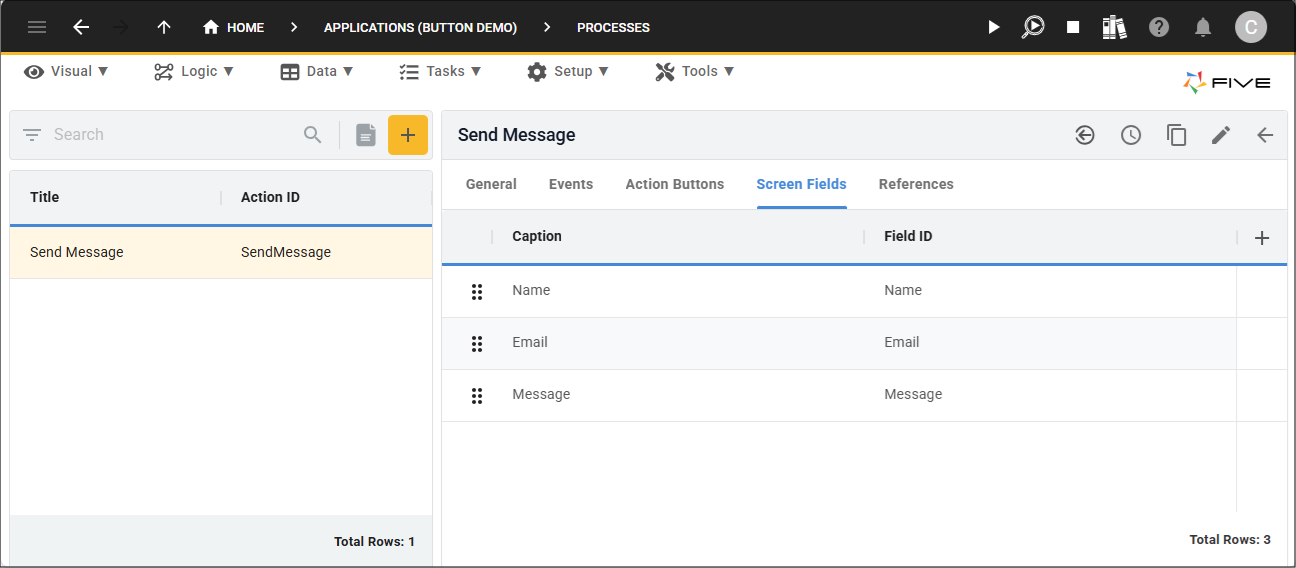Click the circled left arrow icon in Send Message header

point(1085,135)
